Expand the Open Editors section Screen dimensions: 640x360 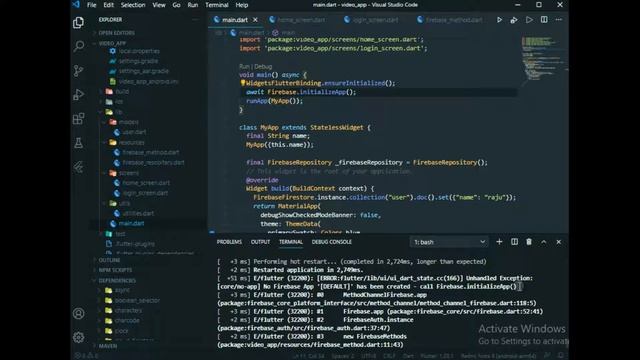[x=116, y=33]
